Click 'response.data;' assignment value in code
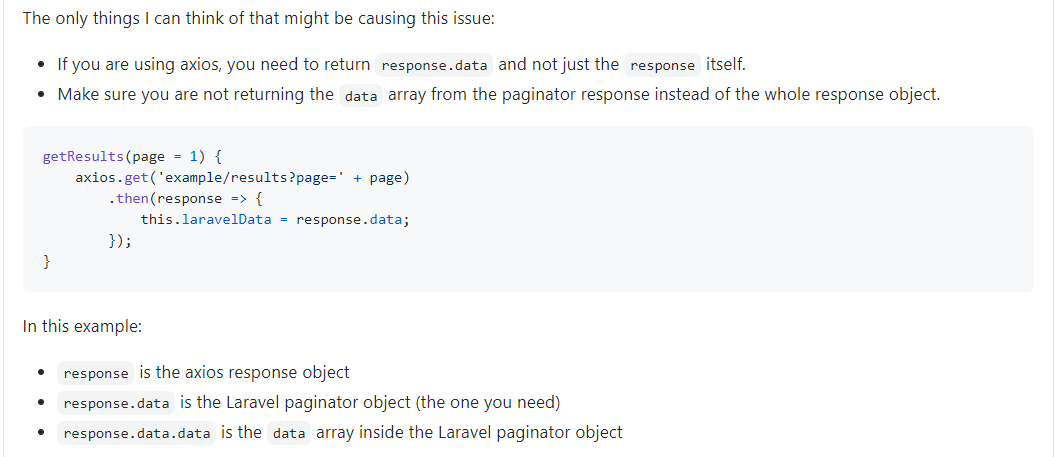The height and width of the screenshot is (457, 1061). (x=352, y=220)
